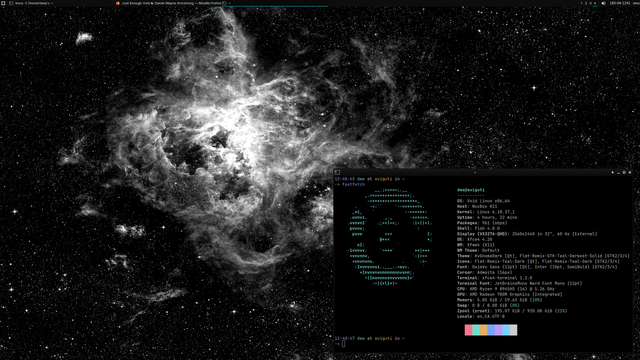Click the 'Terminal Font: JetBrainsMono' line

coord(519,283)
